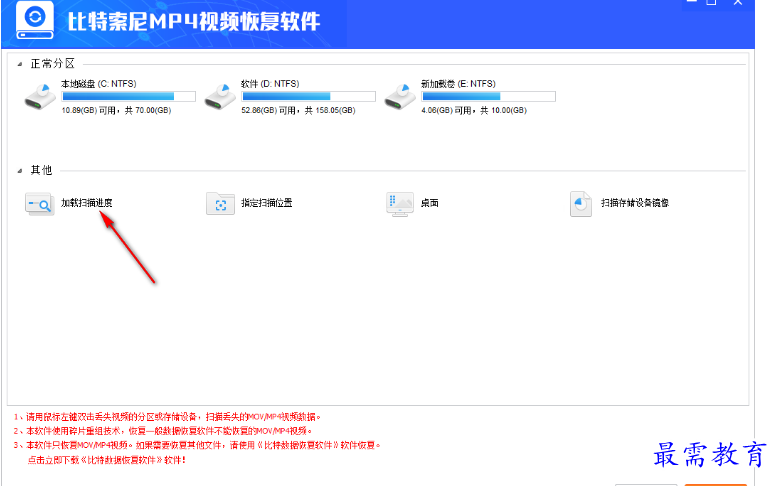The width and height of the screenshot is (775, 486).
Task: Click the D: drive usage bar
Action: pyautogui.click(x=308, y=96)
